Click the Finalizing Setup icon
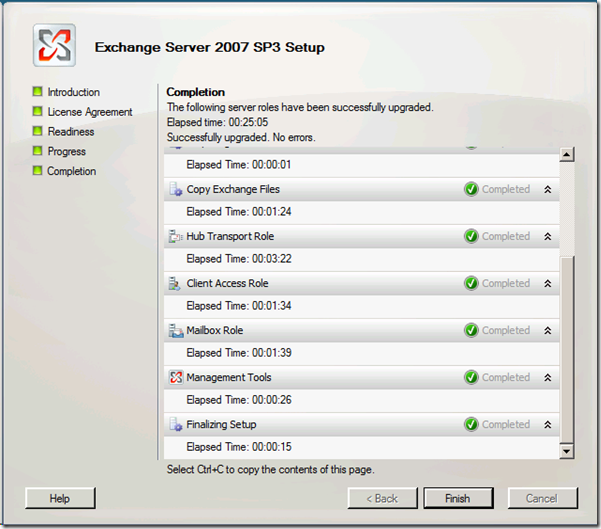This screenshot has height=529, width=601. pyautogui.click(x=176, y=425)
